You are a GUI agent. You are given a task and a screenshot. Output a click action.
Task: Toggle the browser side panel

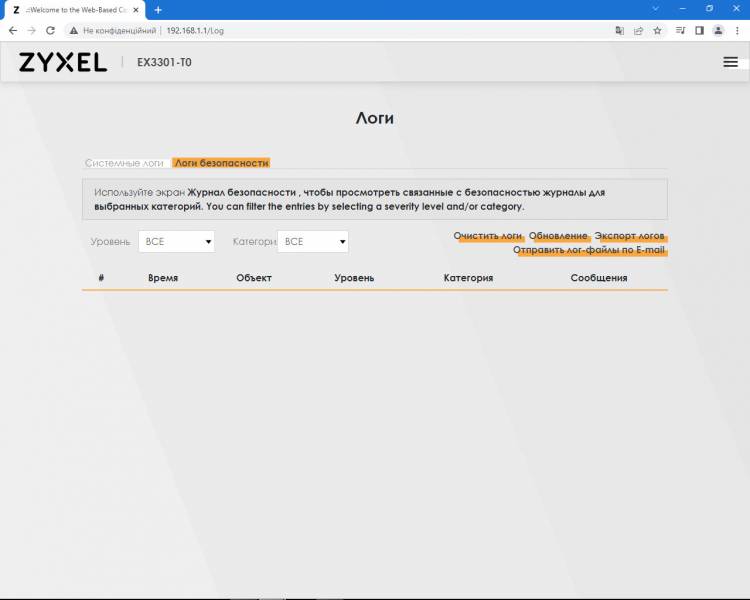[699, 31]
